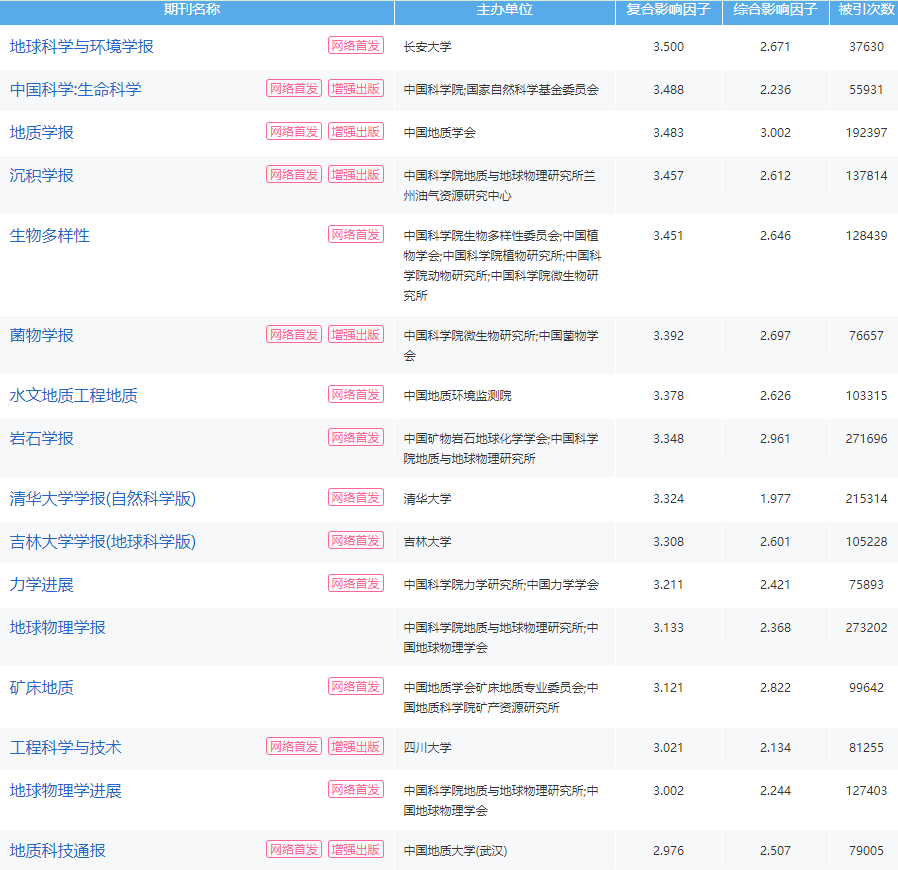
Task: Click 网络首发 badge for 清华大学学报
Action: pos(356,498)
